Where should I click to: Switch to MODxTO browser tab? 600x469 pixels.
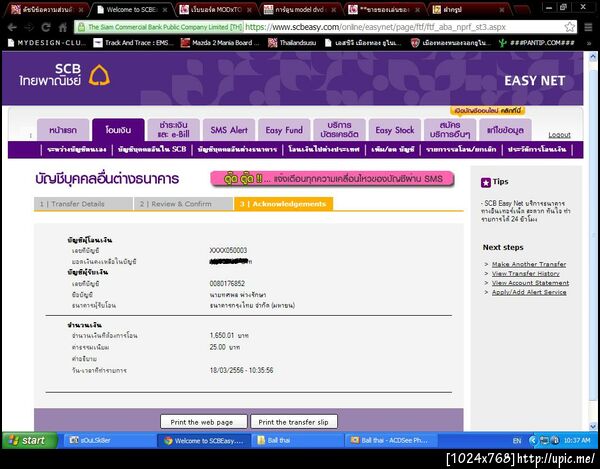[x=213, y=10]
